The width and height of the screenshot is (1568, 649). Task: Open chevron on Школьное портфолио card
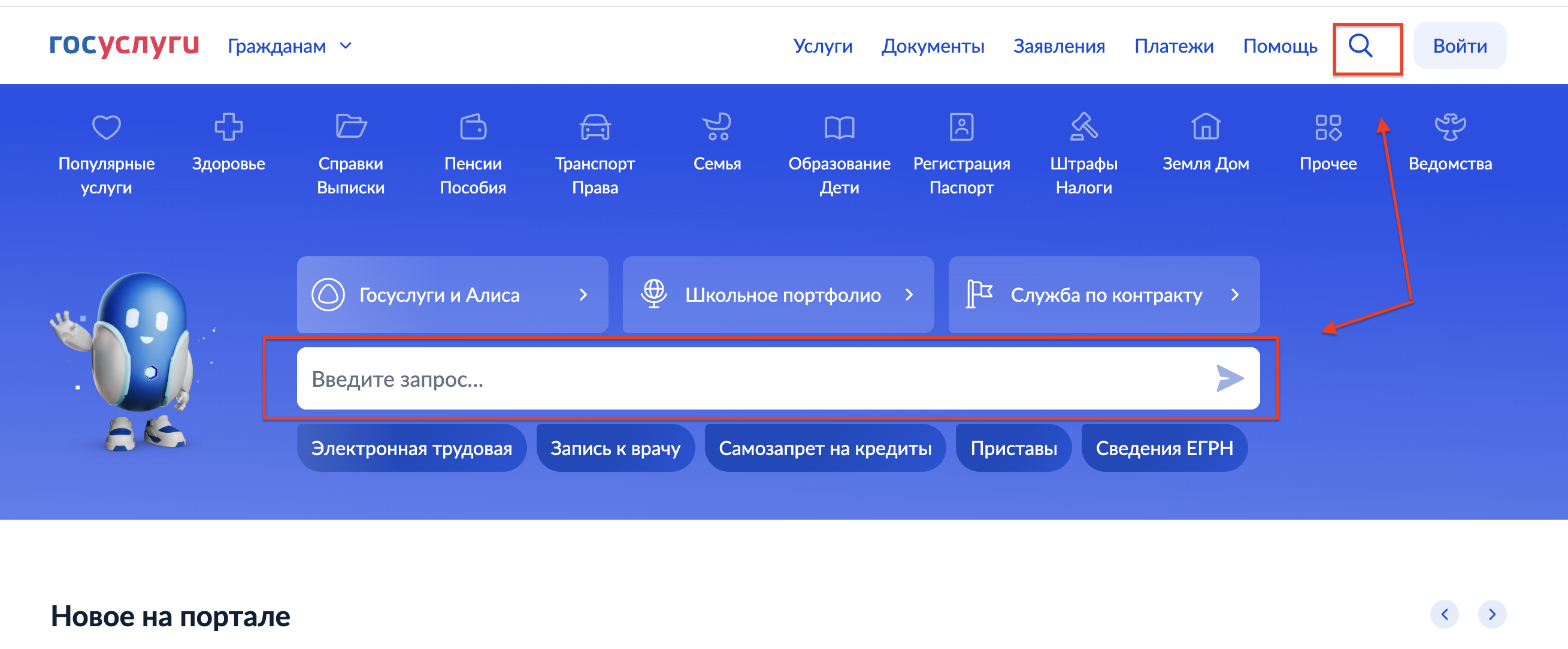pos(909,295)
